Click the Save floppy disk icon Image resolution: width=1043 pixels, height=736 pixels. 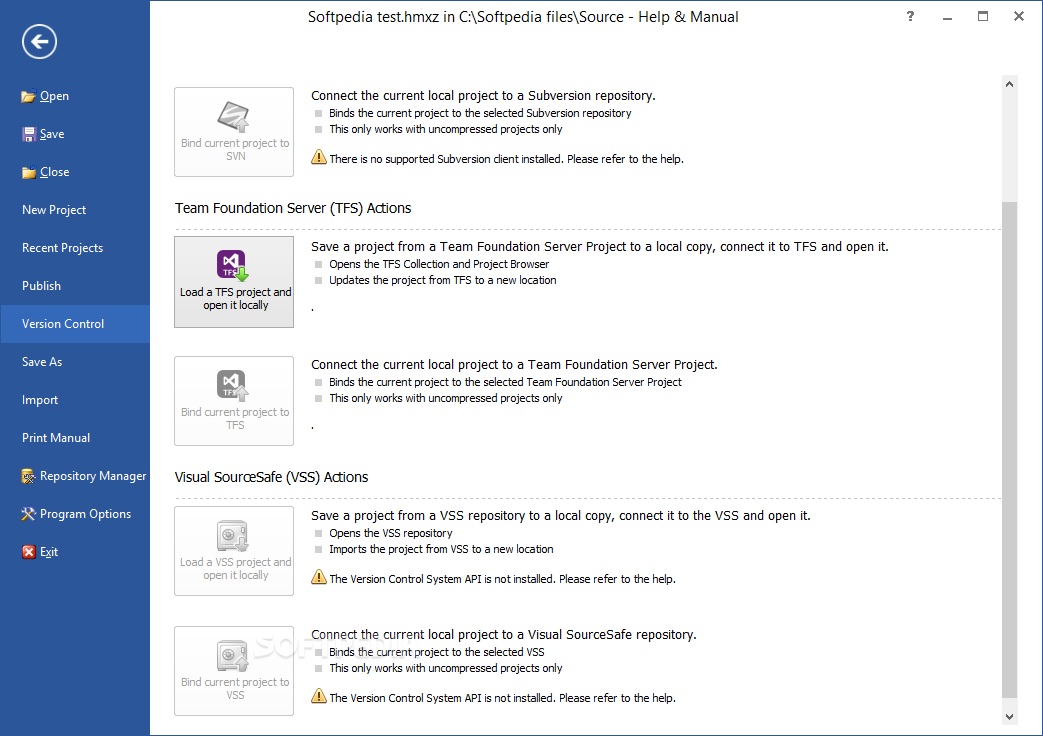29,134
